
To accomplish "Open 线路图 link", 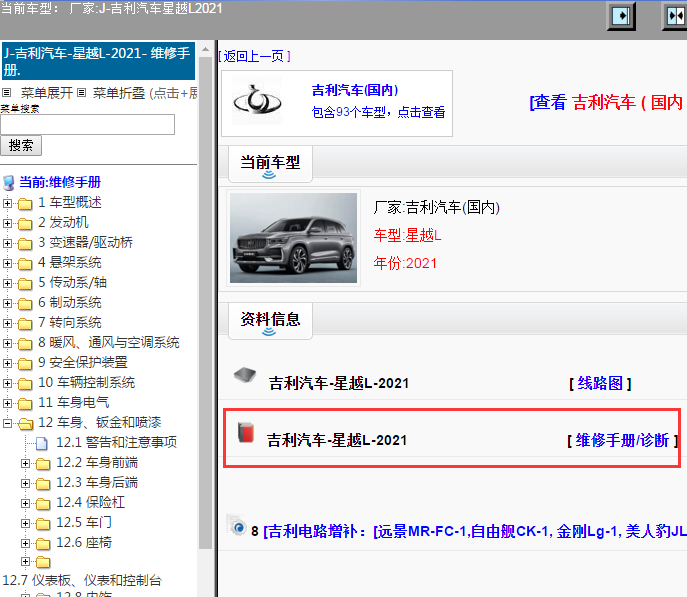I will (600, 383).
